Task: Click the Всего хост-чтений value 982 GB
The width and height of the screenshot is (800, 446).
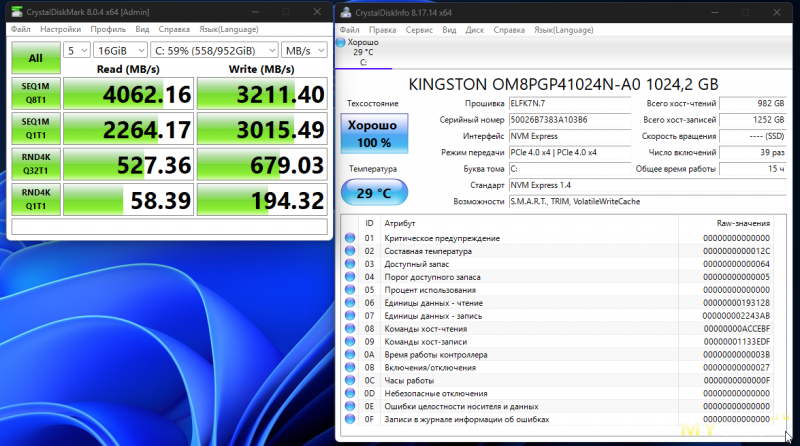Action: [x=752, y=104]
